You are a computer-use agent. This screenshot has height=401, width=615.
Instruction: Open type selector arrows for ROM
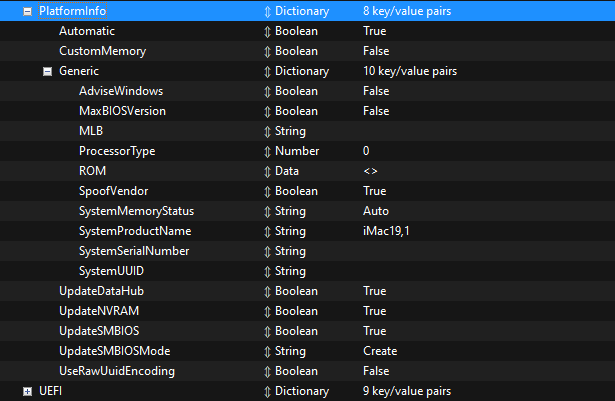tap(267, 171)
